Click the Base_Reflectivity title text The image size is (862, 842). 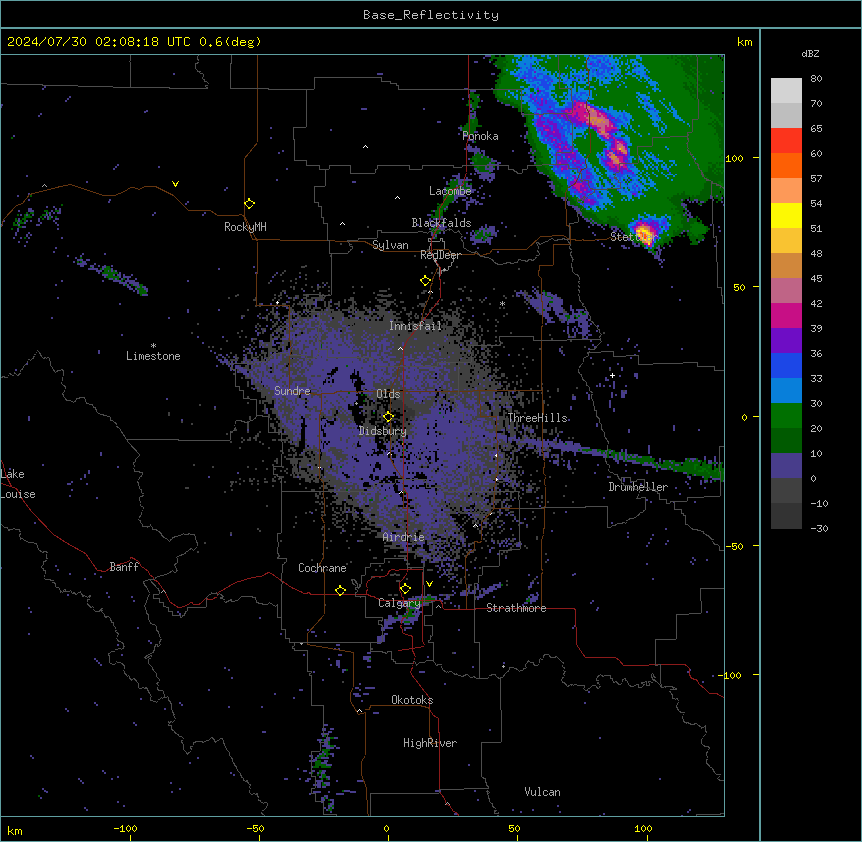431,15
